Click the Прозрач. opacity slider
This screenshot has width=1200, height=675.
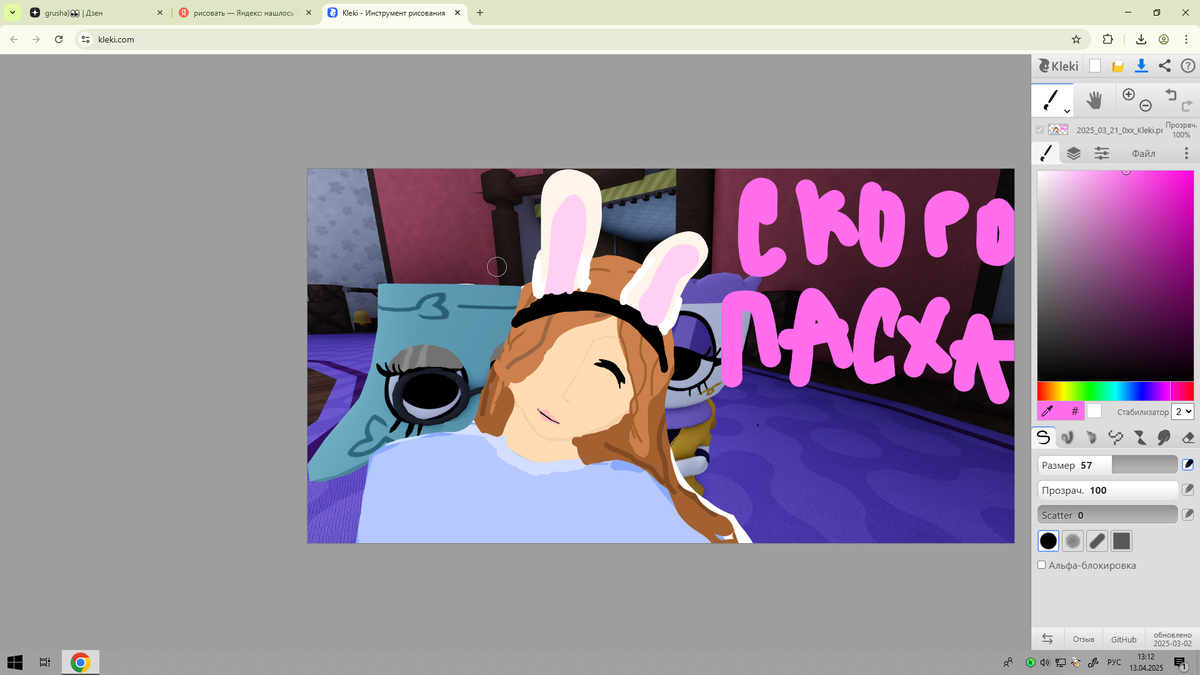[x=1107, y=490]
